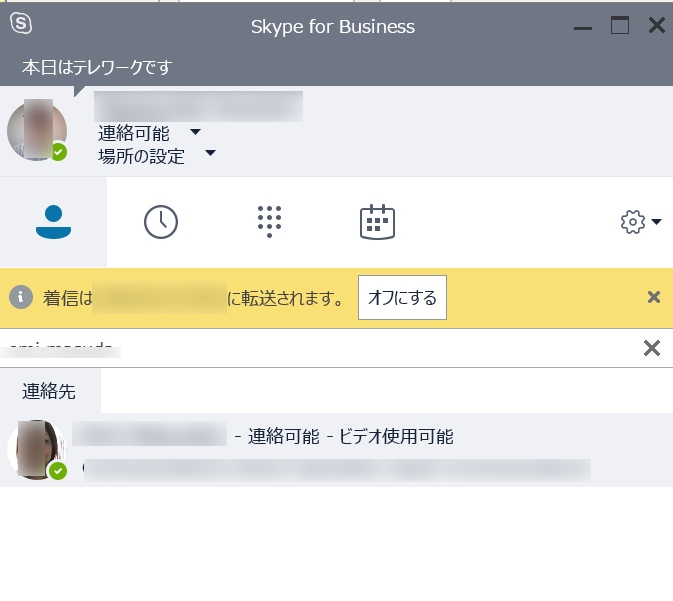Close the Skype for Business window
Screen dimensions: 673x601
click(x=657, y=25)
